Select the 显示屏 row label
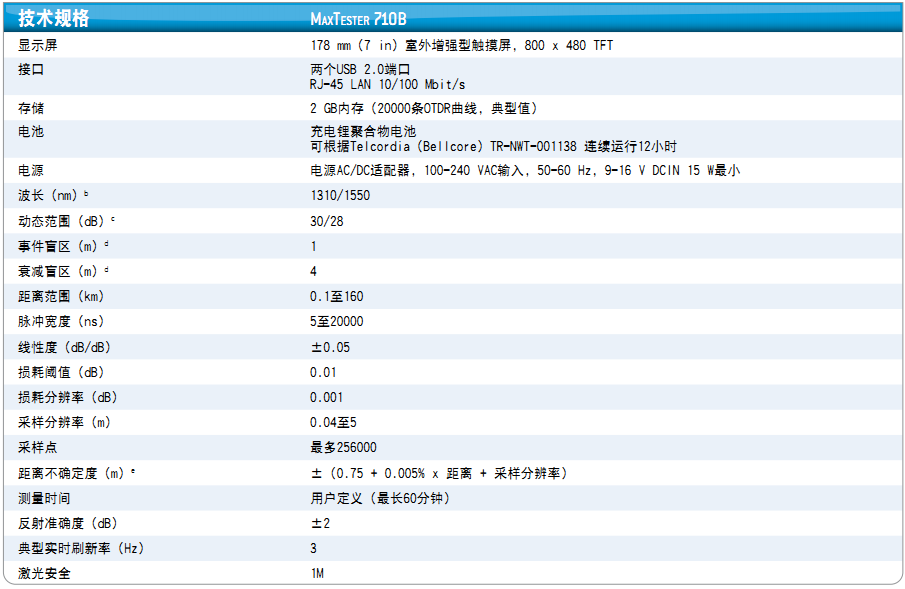Screen dimensions: 905x589 coord(38,45)
